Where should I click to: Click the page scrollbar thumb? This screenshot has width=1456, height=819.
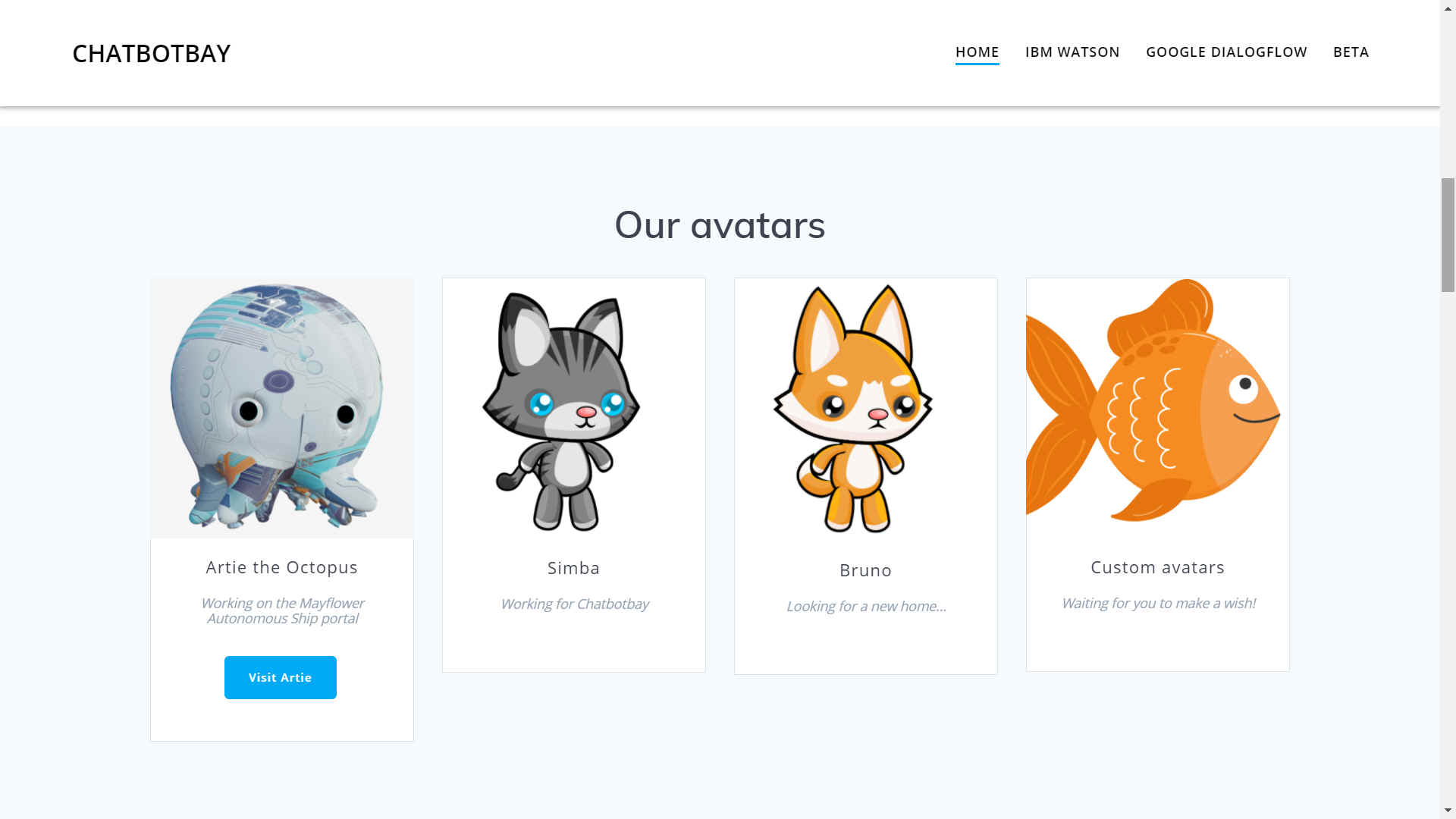pos(1448,235)
